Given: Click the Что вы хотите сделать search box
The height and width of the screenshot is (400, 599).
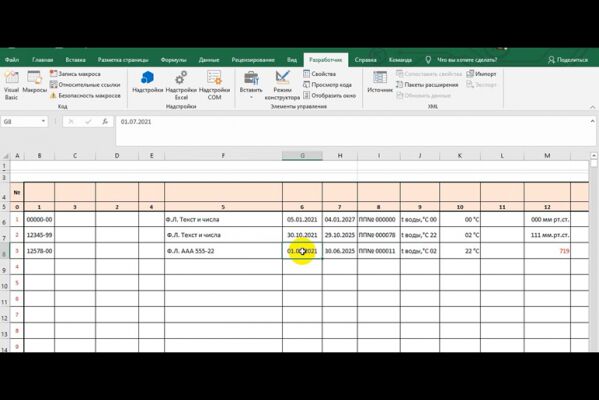Looking at the screenshot, I should coord(461,60).
